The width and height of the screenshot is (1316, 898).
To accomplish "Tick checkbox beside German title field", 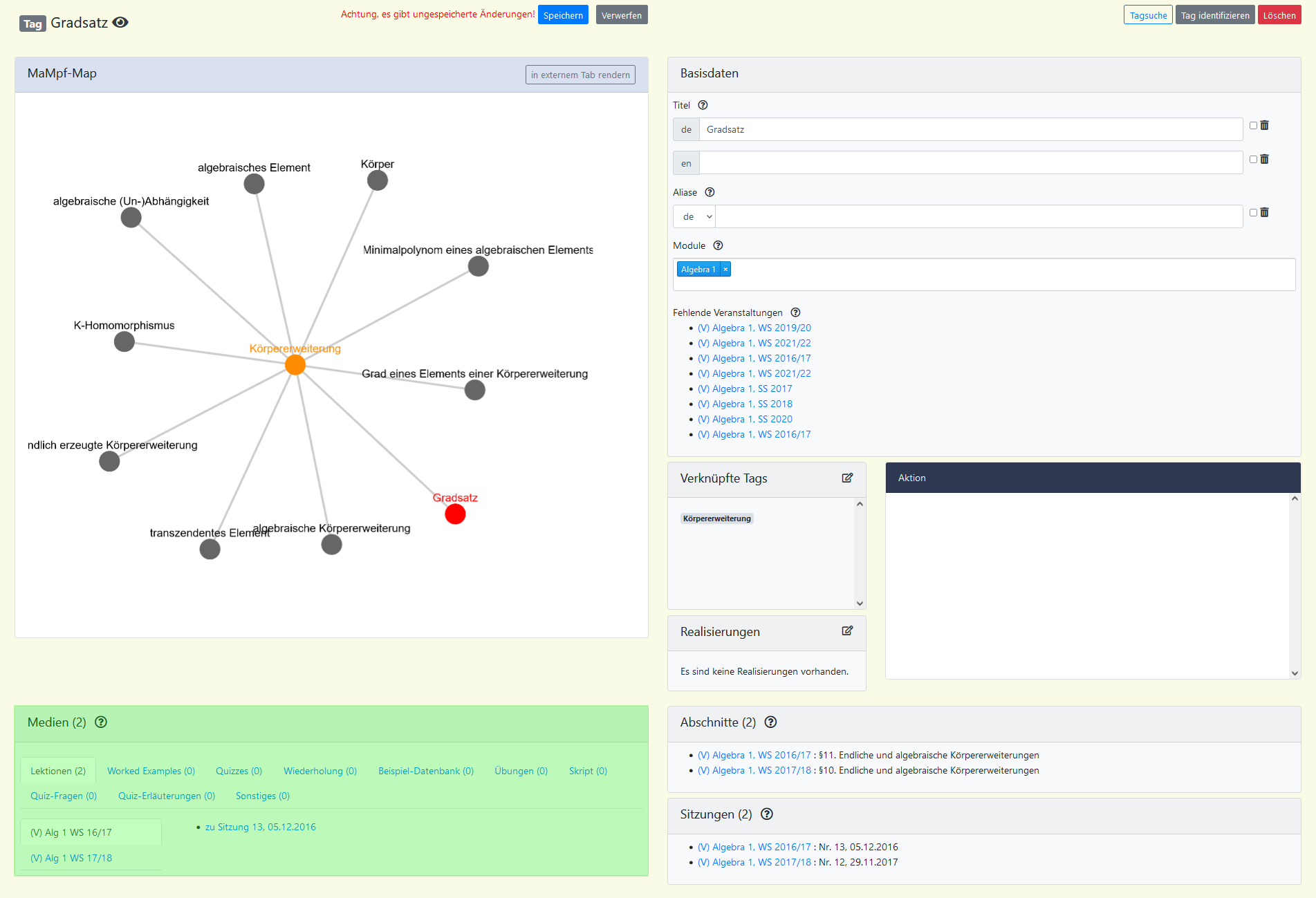I will (x=1252, y=125).
